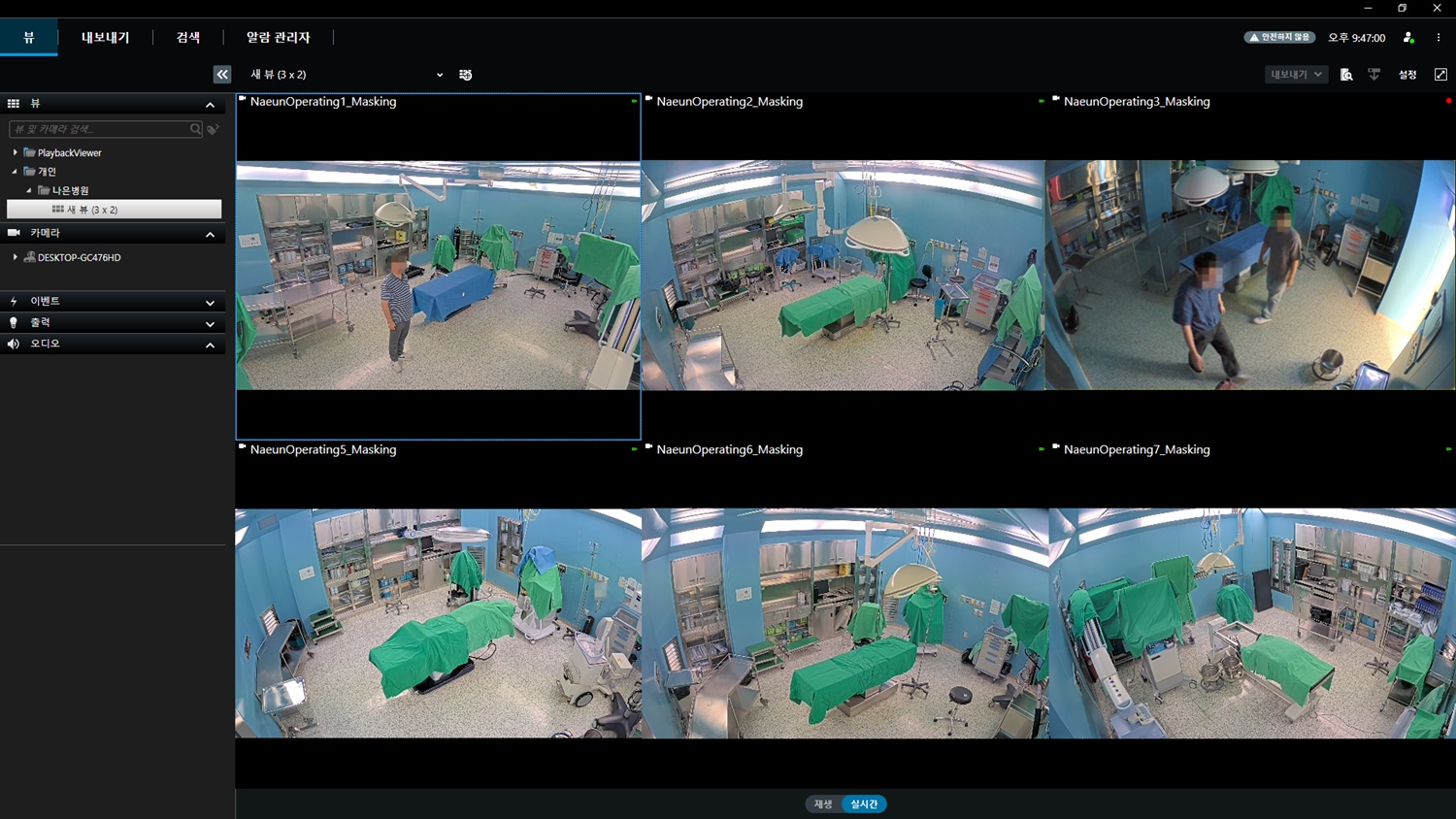This screenshot has height=819, width=1456.
Task: Open the 알람 관리자 tab
Action: click(278, 38)
